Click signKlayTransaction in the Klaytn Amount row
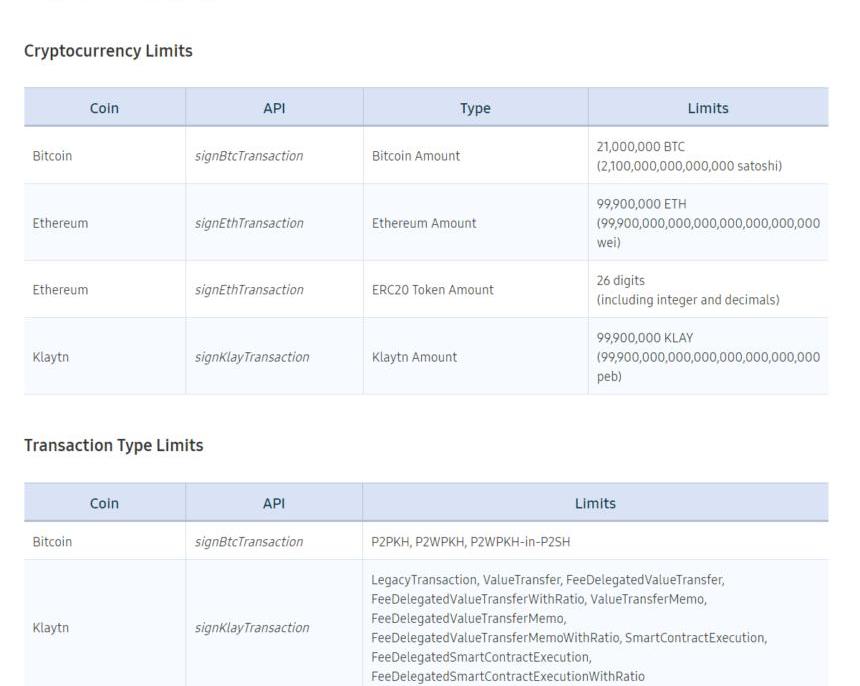Viewport: 860px width, 686px height. coord(252,357)
